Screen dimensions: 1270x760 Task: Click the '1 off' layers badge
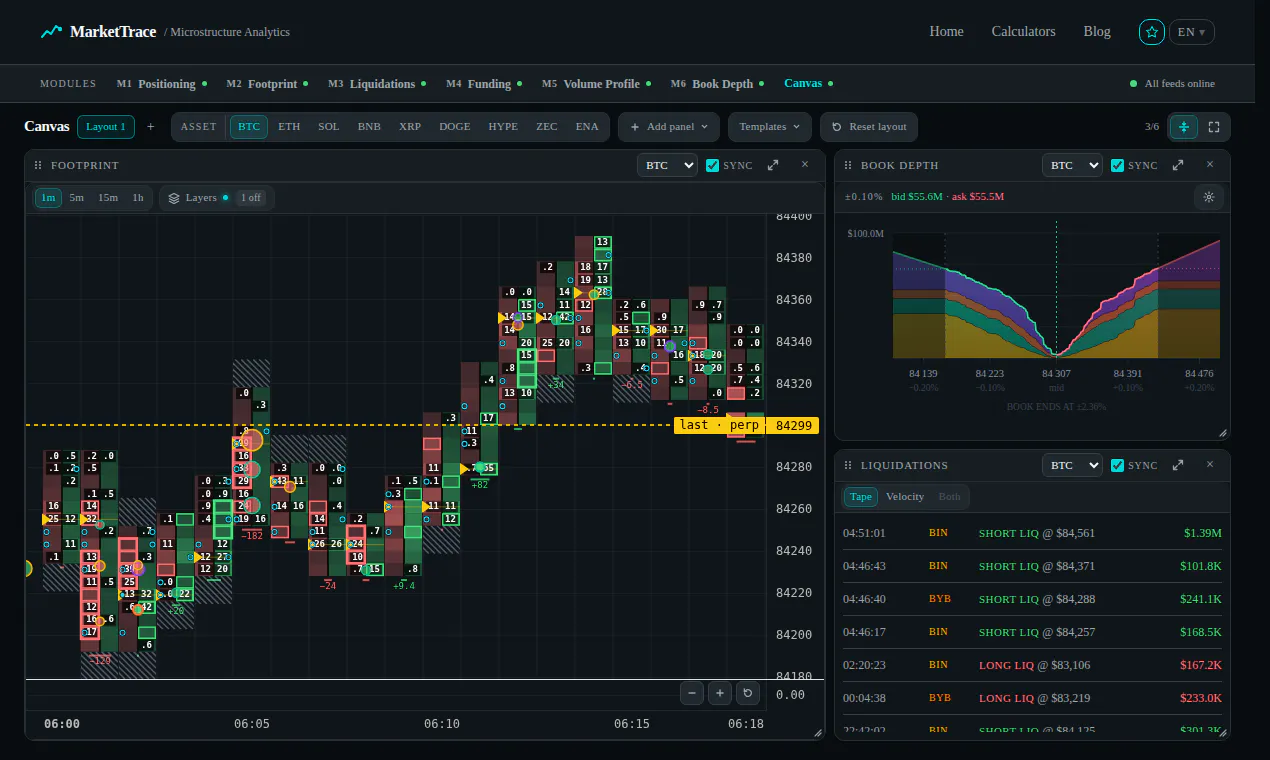pyautogui.click(x=251, y=198)
